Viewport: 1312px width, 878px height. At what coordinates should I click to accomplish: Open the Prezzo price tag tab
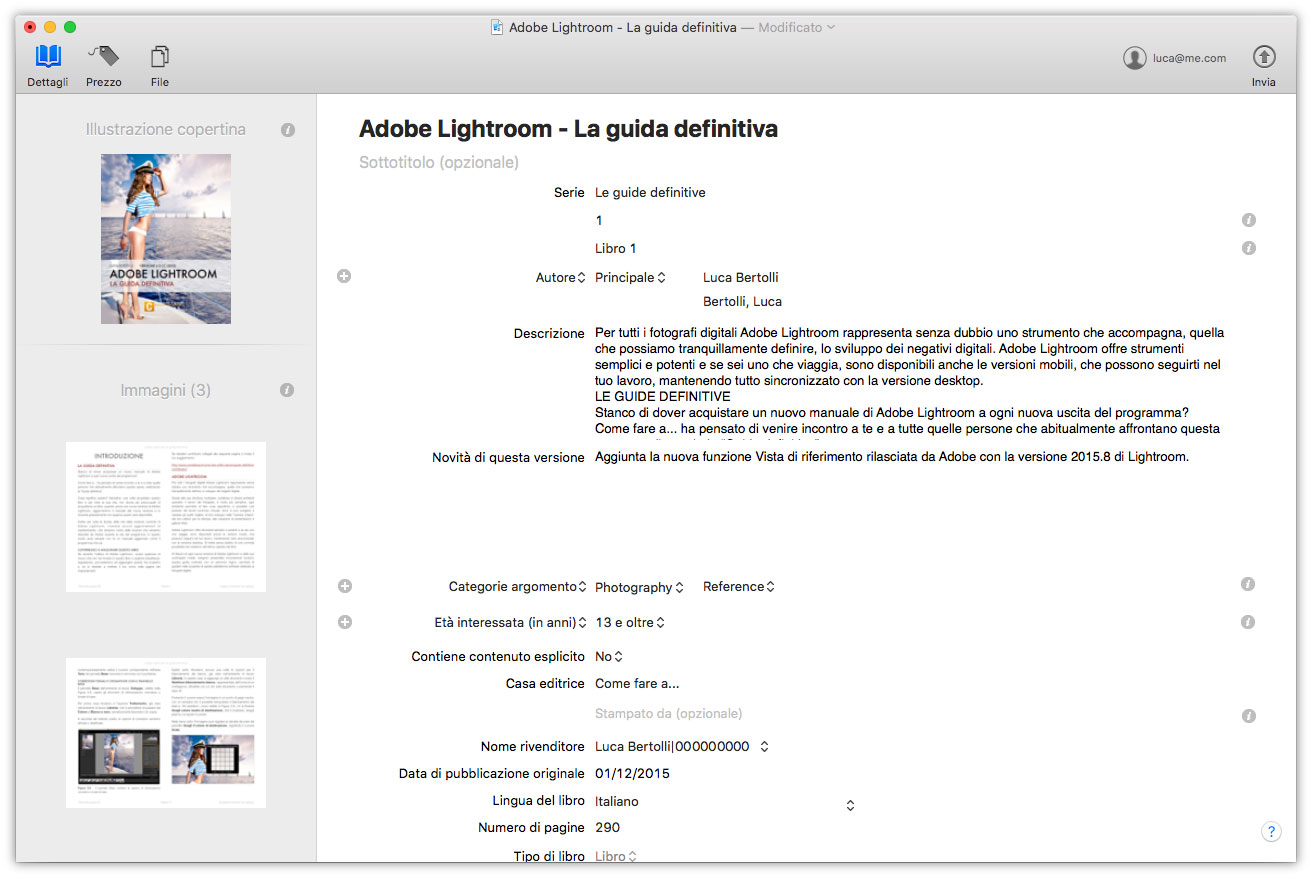(103, 66)
